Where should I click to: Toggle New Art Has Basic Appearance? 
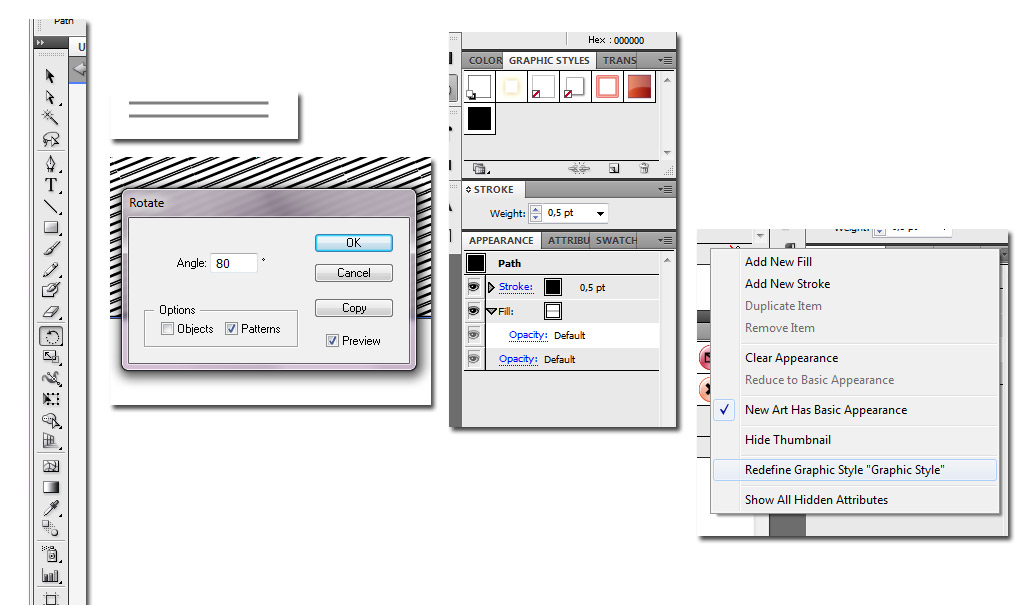826,410
